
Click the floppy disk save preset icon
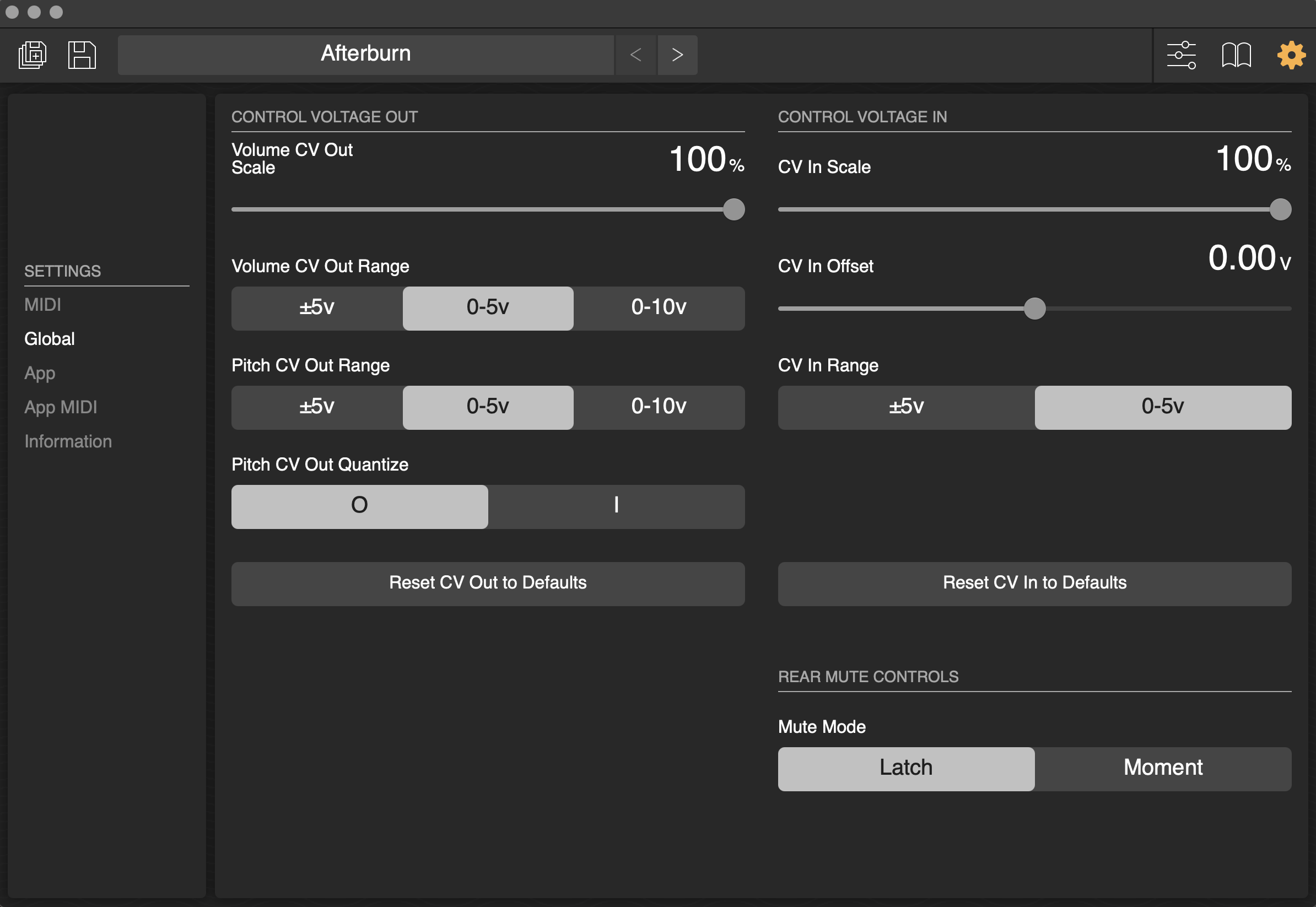point(82,55)
